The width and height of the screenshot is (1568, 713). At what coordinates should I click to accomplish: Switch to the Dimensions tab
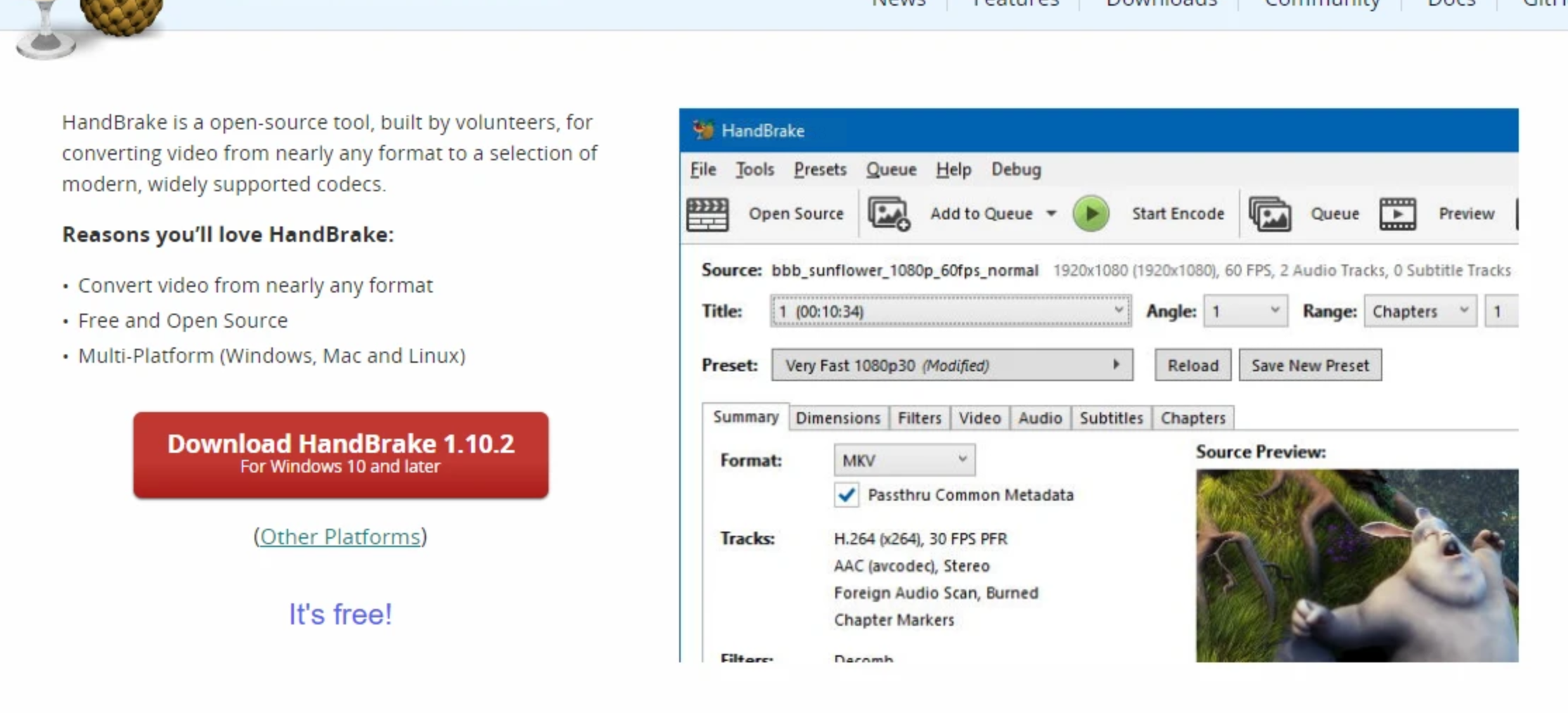pos(838,418)
